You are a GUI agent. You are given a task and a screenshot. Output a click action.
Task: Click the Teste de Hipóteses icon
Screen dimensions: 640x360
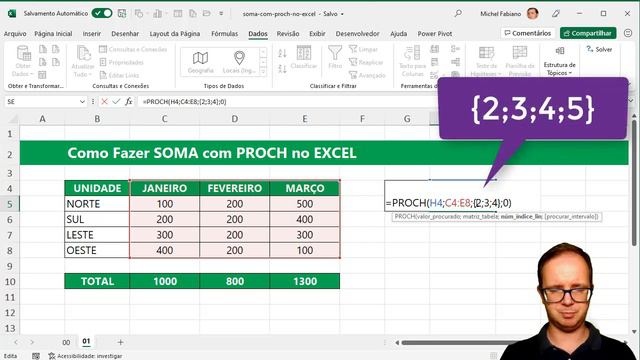click(486, 53)
